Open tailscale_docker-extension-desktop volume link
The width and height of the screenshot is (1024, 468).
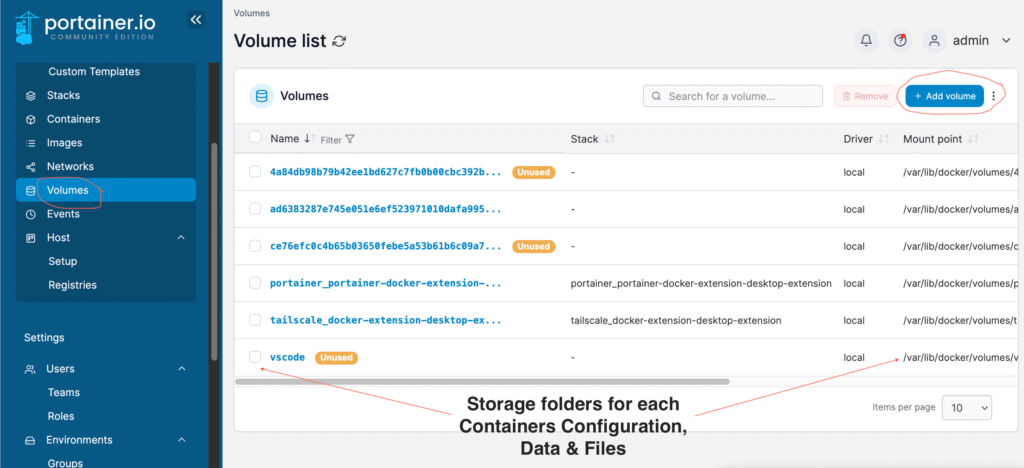click(x=386, y=320)
